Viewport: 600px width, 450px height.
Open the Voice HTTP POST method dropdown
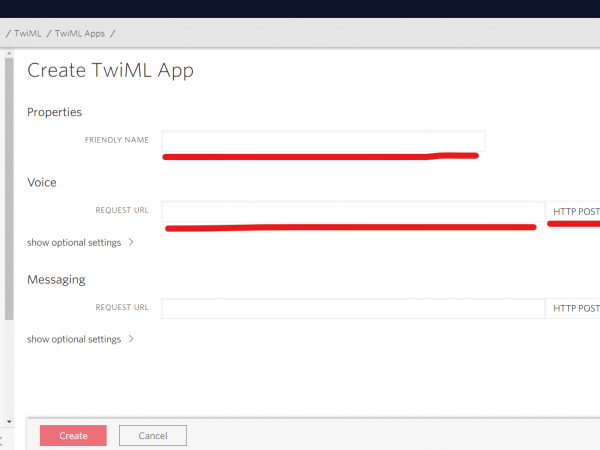(573, 211)
